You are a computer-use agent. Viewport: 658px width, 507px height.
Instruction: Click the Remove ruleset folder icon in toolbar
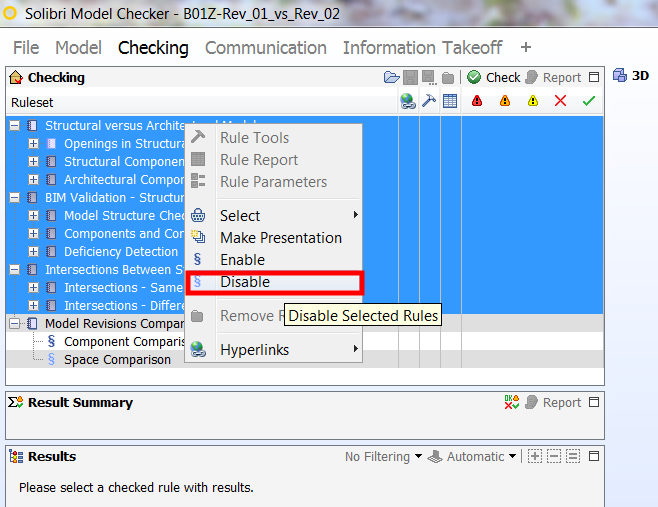448,78
